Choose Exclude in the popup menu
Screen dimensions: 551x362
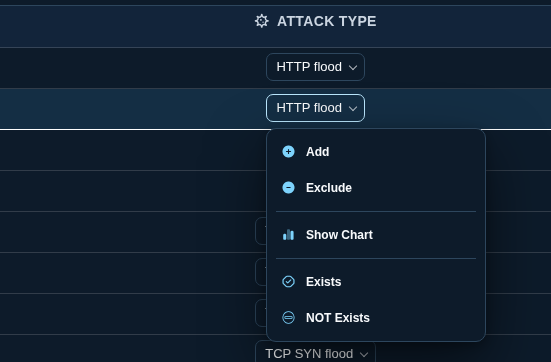(x=376, y=188)
